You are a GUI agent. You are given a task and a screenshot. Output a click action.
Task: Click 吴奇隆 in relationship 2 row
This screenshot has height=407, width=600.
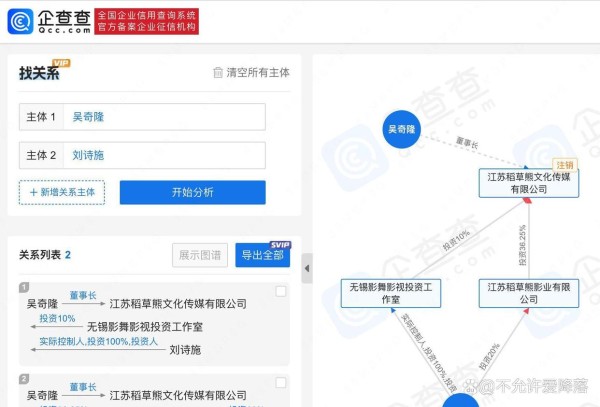click(x=42, y=395)
